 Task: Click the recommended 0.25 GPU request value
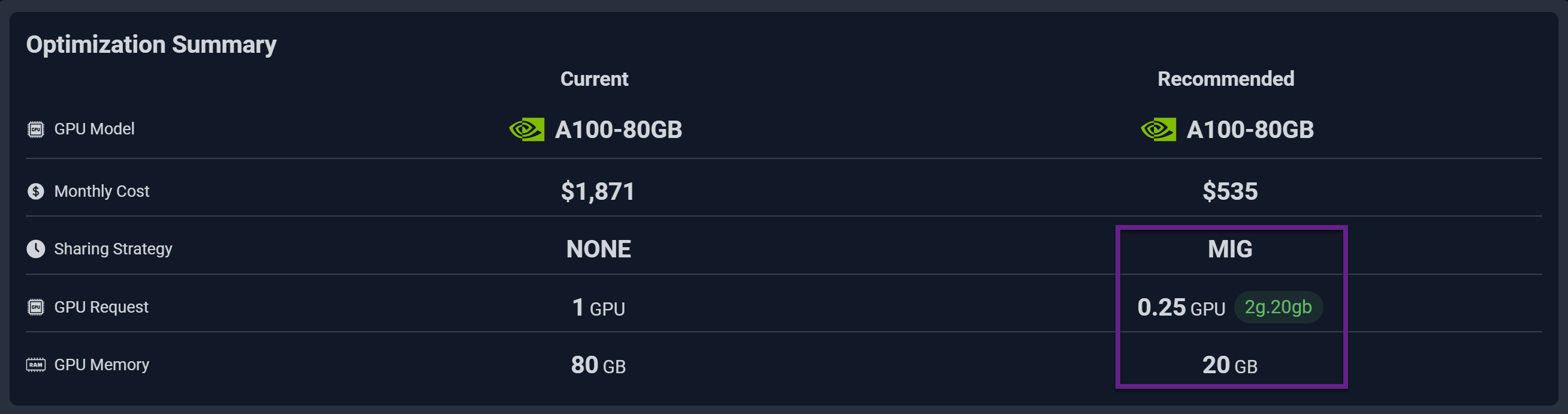coord(1180,307)
